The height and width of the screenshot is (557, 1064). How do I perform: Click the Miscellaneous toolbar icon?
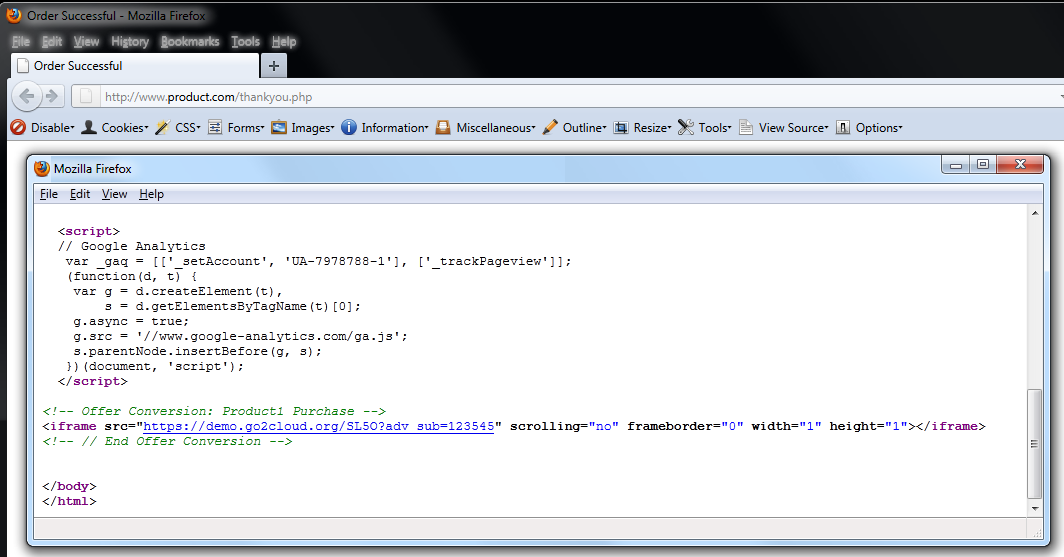(x=443, y=128)
